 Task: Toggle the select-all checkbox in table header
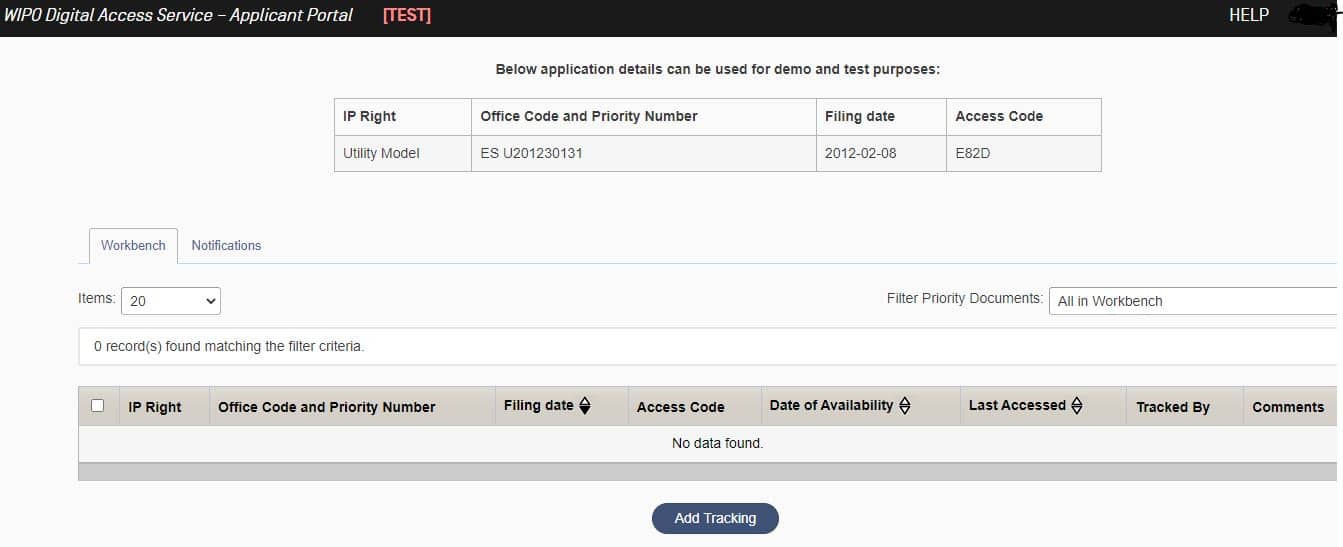[98, 405]
